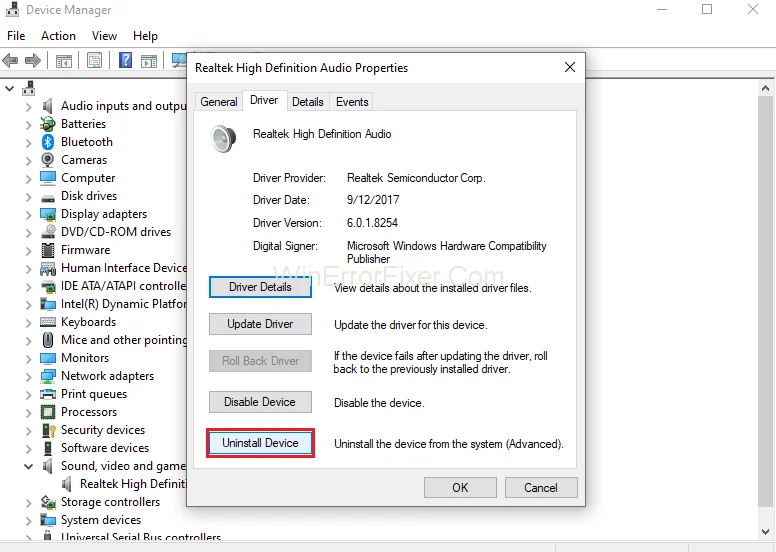Expand the Batteries tree node
The height and width of the screenshot is (552, 776).
click(28, 125)
